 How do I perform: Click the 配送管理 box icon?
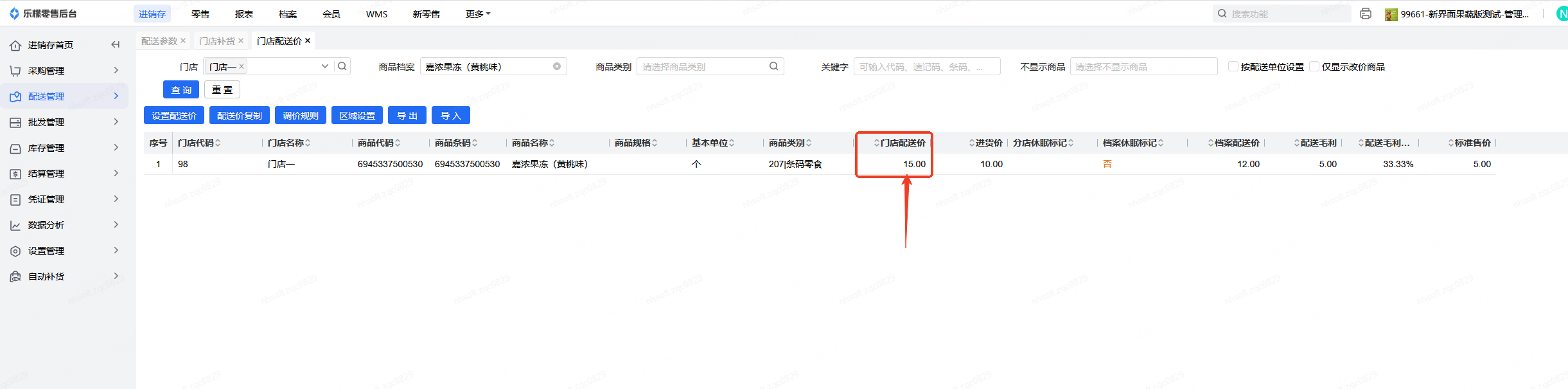[15, 96]
